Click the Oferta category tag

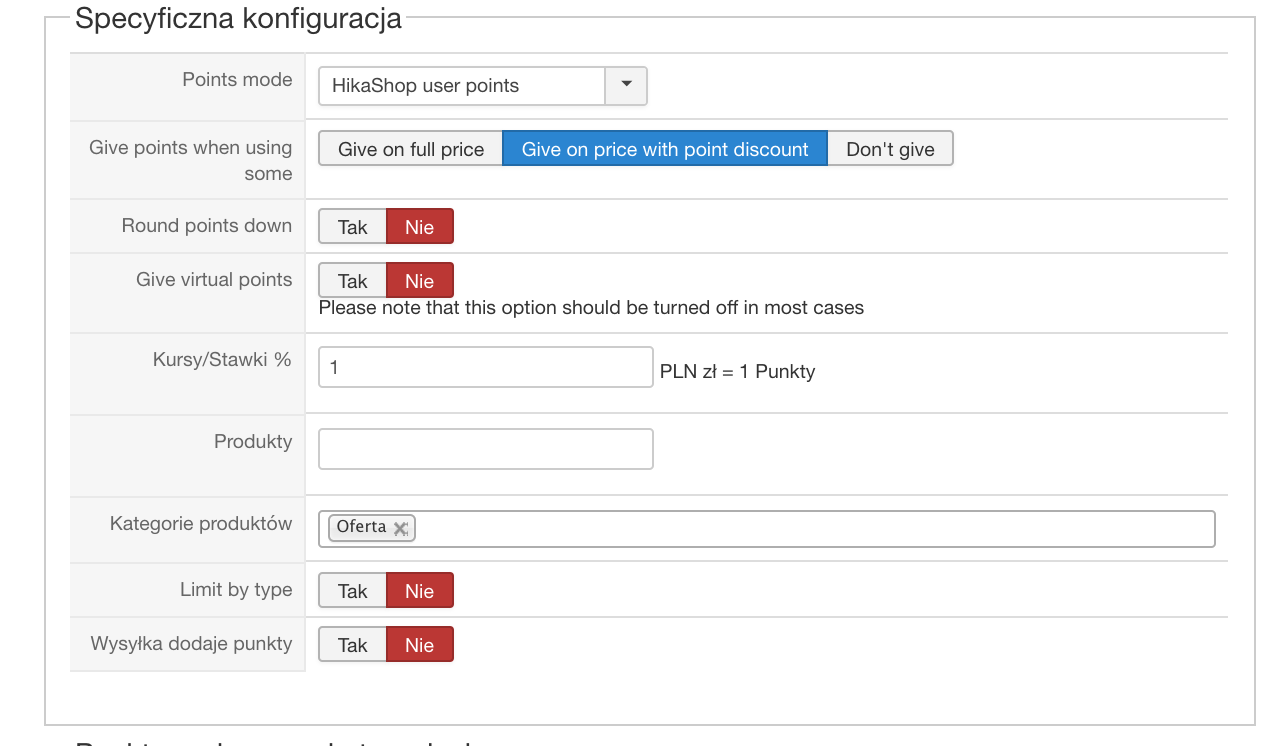pyautogui.click(x=361, y=528)
